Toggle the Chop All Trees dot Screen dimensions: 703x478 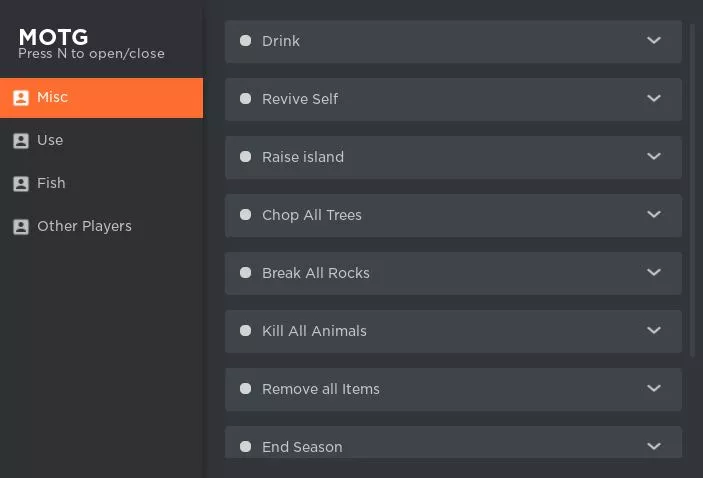click(245, 215)
